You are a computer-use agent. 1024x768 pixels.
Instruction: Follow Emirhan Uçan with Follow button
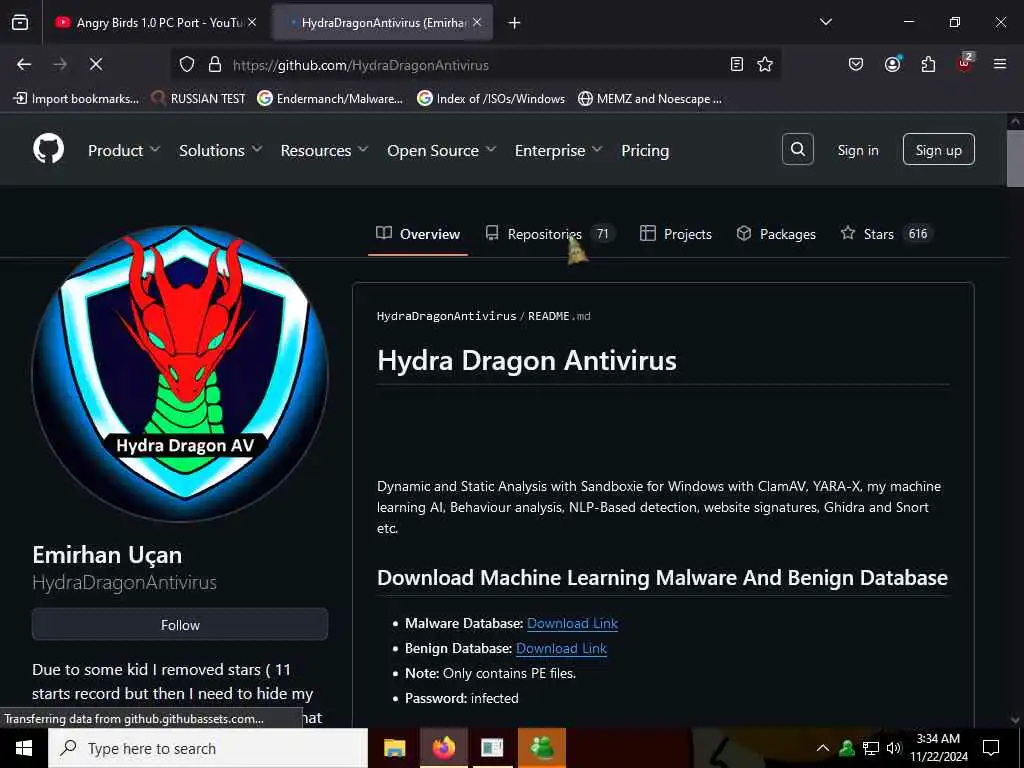(x=180, y=625)
